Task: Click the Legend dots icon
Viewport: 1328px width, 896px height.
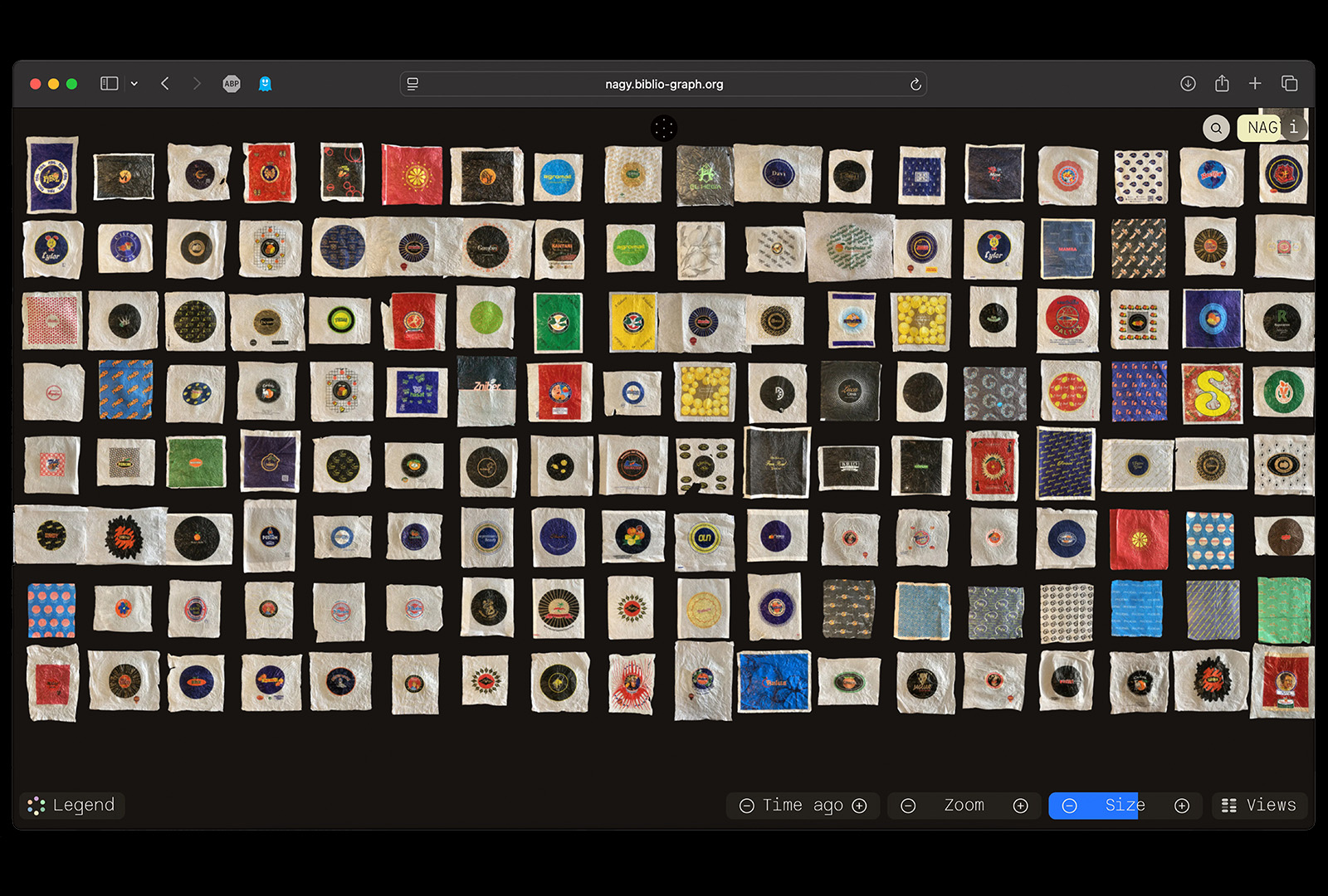Action: (x=35, y=805)
